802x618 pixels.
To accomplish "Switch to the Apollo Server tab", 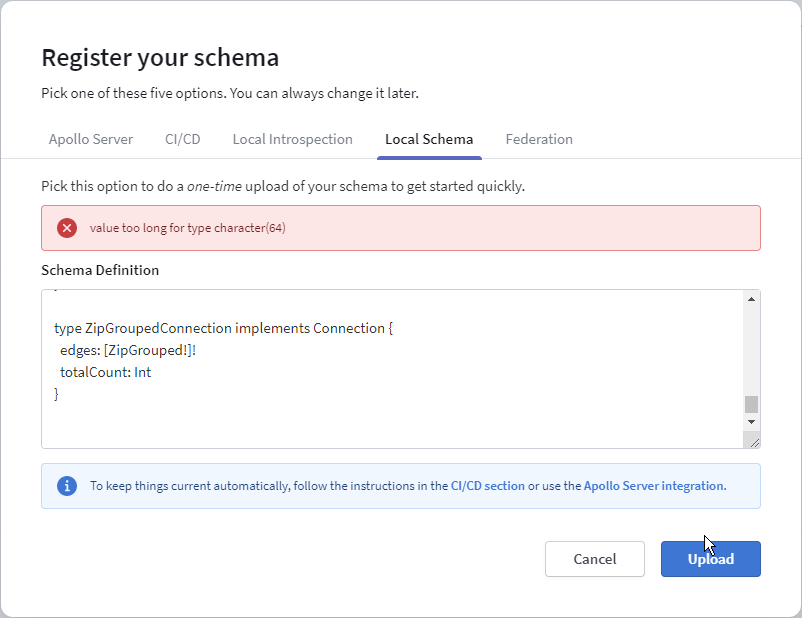I will click(x=91, y=139).
